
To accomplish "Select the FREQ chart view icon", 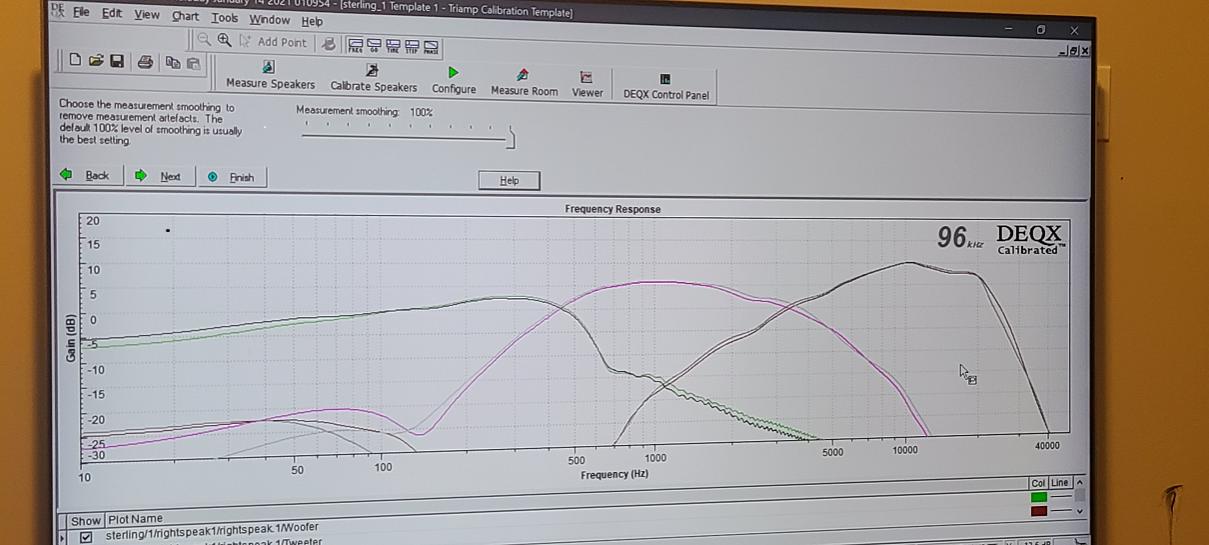I will pyautogui.click(x=354, y=45).
